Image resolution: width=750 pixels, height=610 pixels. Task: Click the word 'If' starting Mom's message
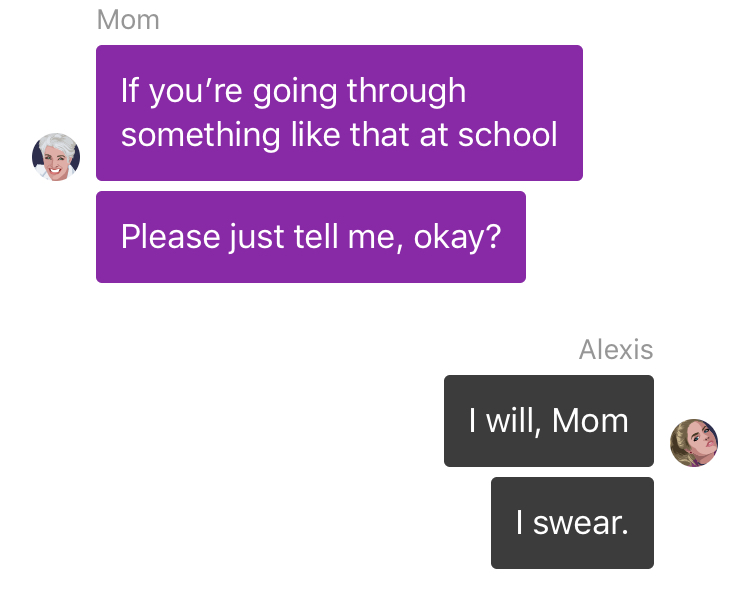point(130,90)
